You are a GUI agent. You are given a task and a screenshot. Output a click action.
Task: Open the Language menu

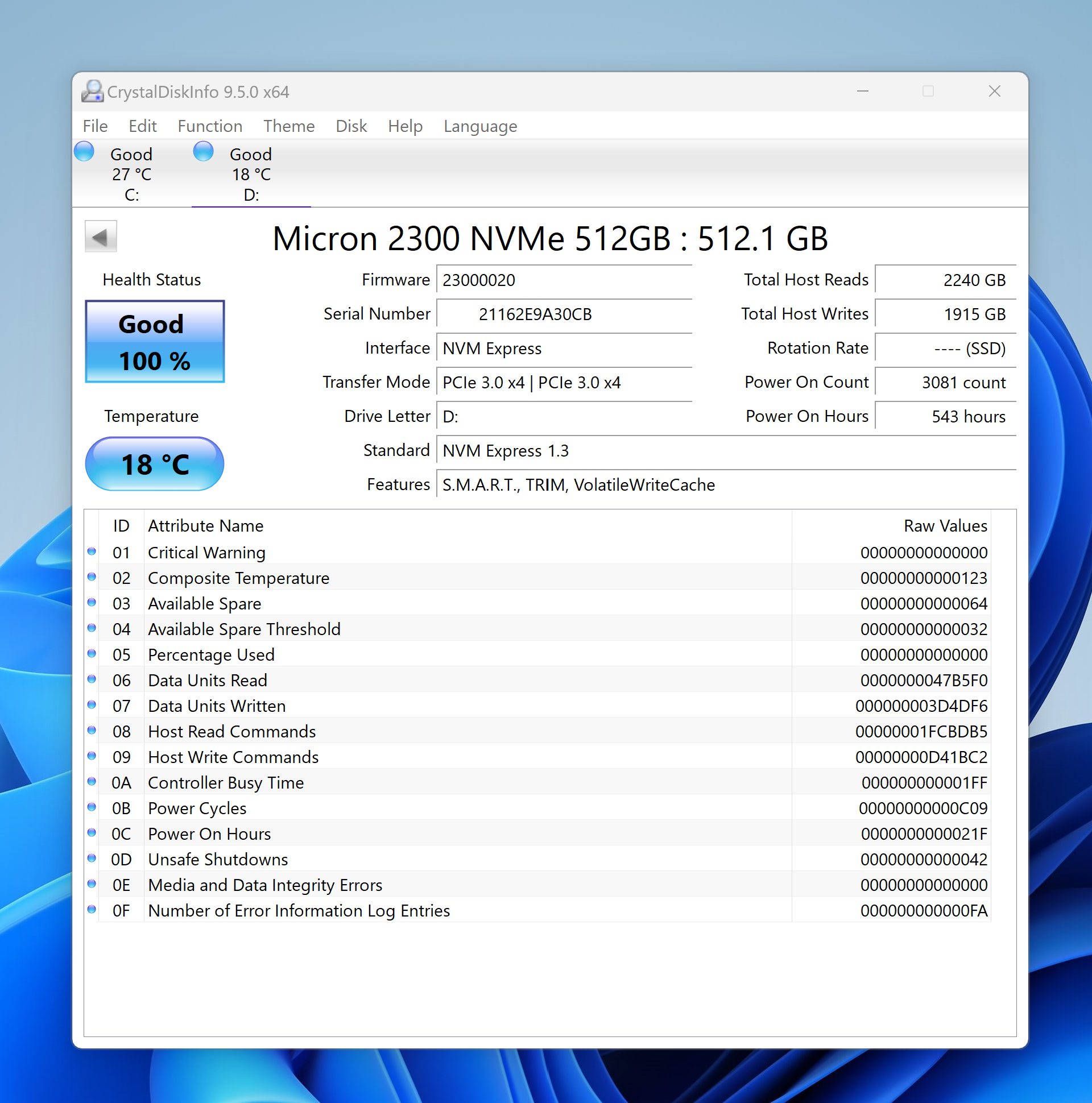click(x=480, y=126)
